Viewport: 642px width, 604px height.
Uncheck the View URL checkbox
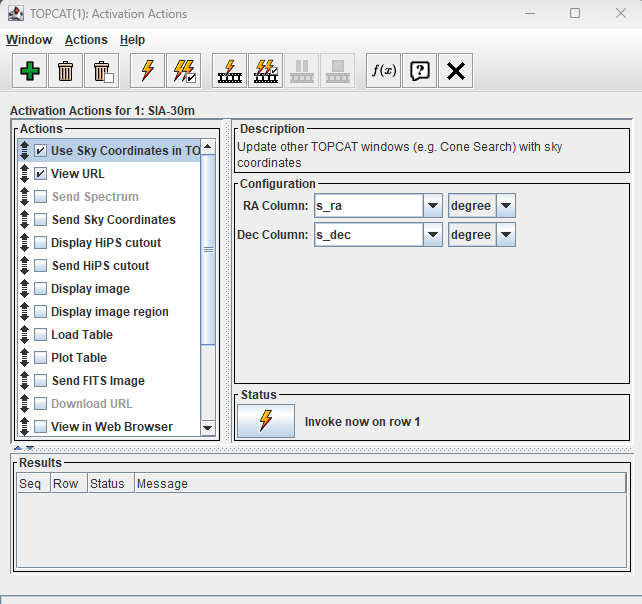[41, 174]
